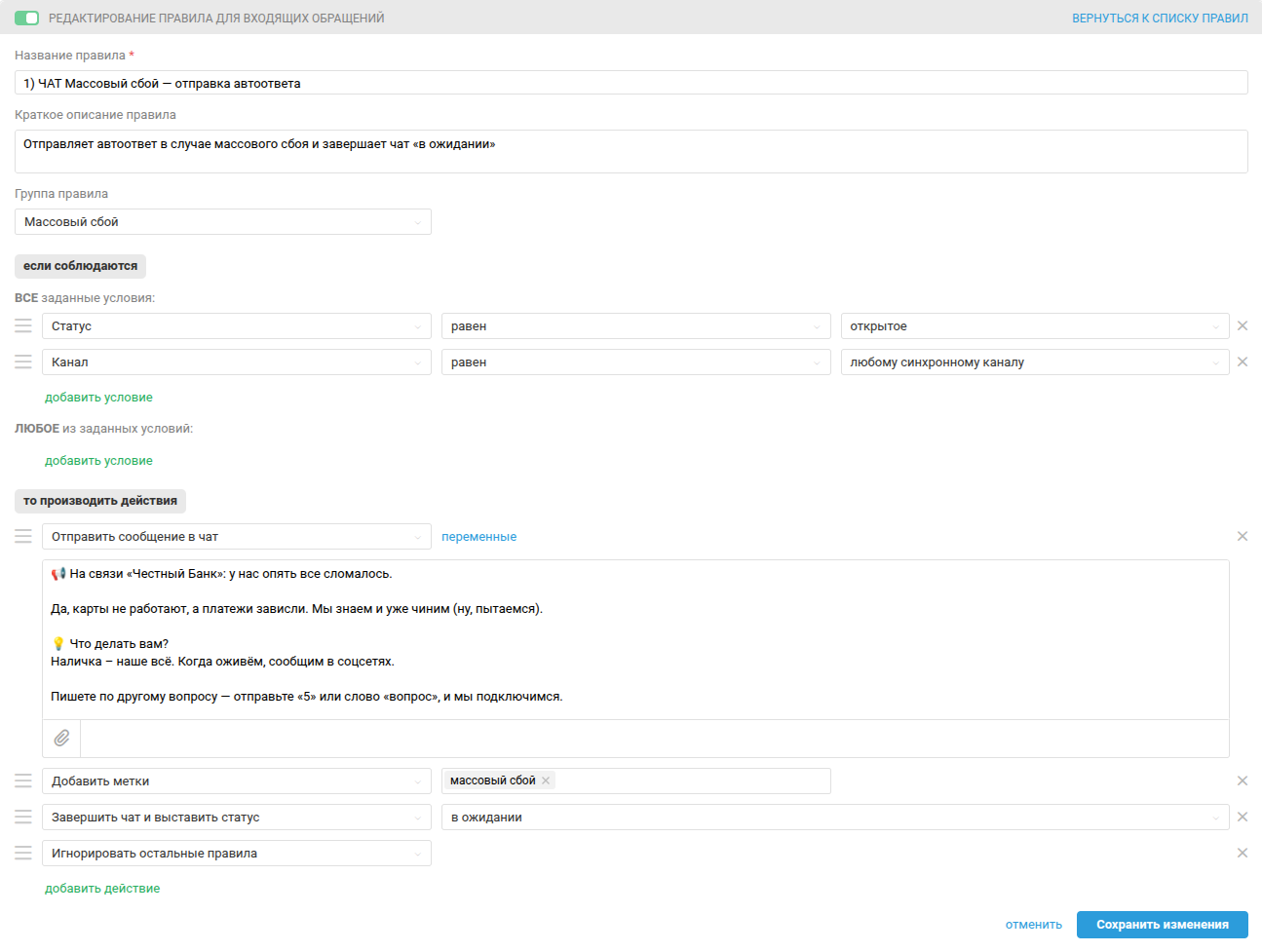Screen dimensions: 1262x952
Task: Grab the drag handle of the add tags action
Action: [x=23, y=781]
